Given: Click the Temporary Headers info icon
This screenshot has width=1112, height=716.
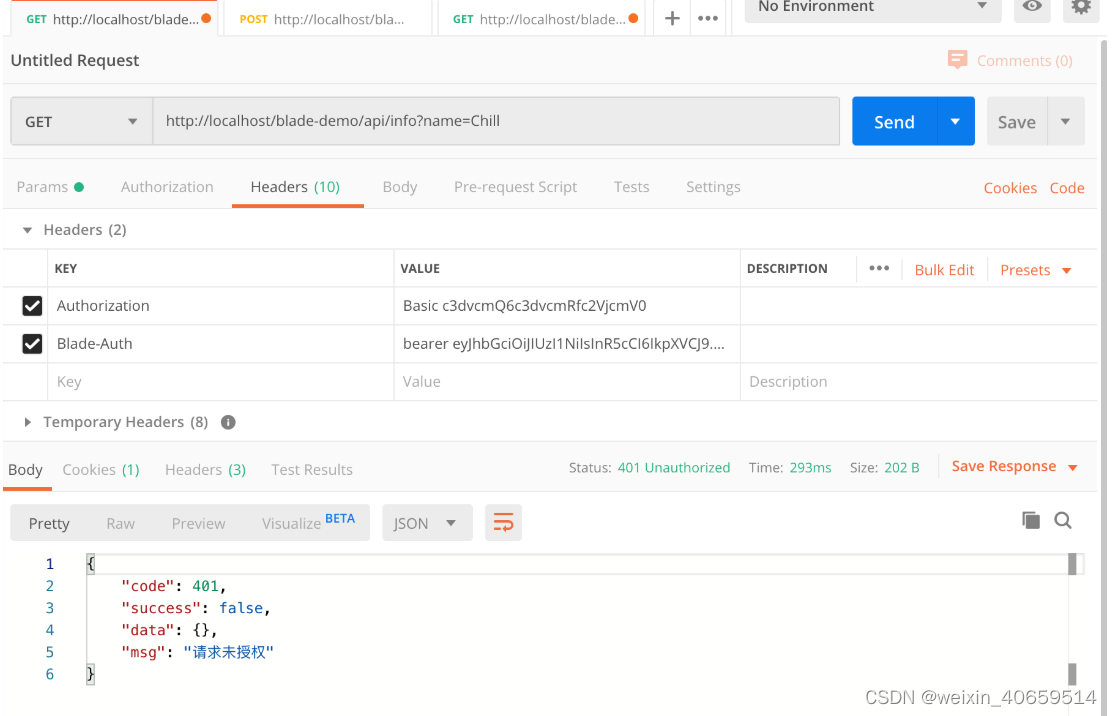Looking at the screenshot, I should click(x=227, y=422).
